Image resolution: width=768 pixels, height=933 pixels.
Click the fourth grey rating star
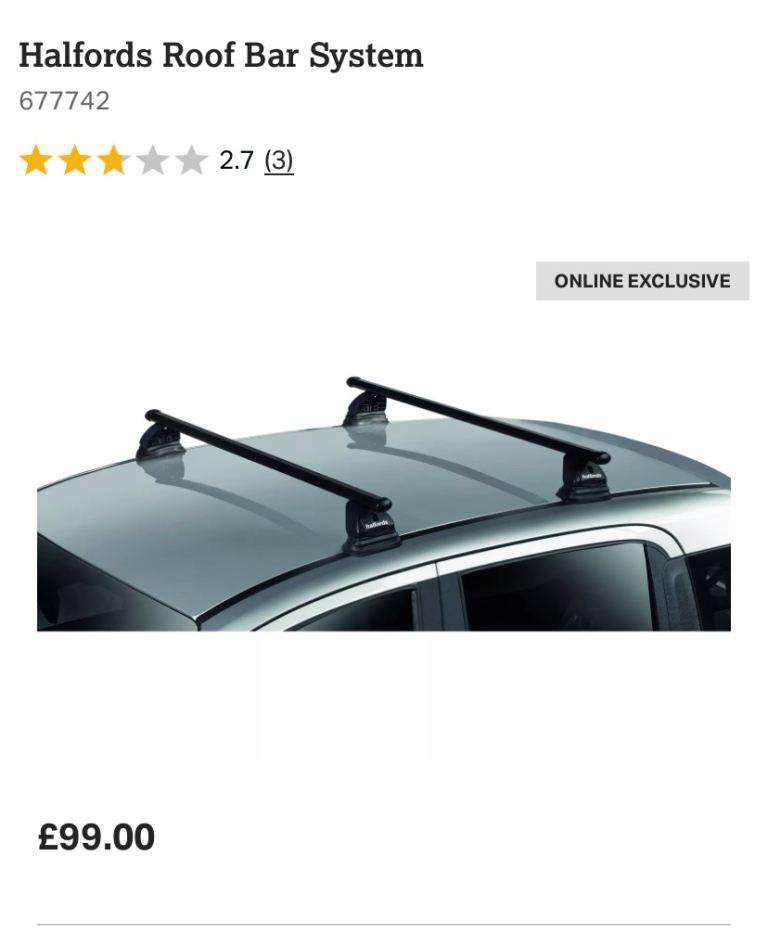pyautogui.click(x=152, y=161)
